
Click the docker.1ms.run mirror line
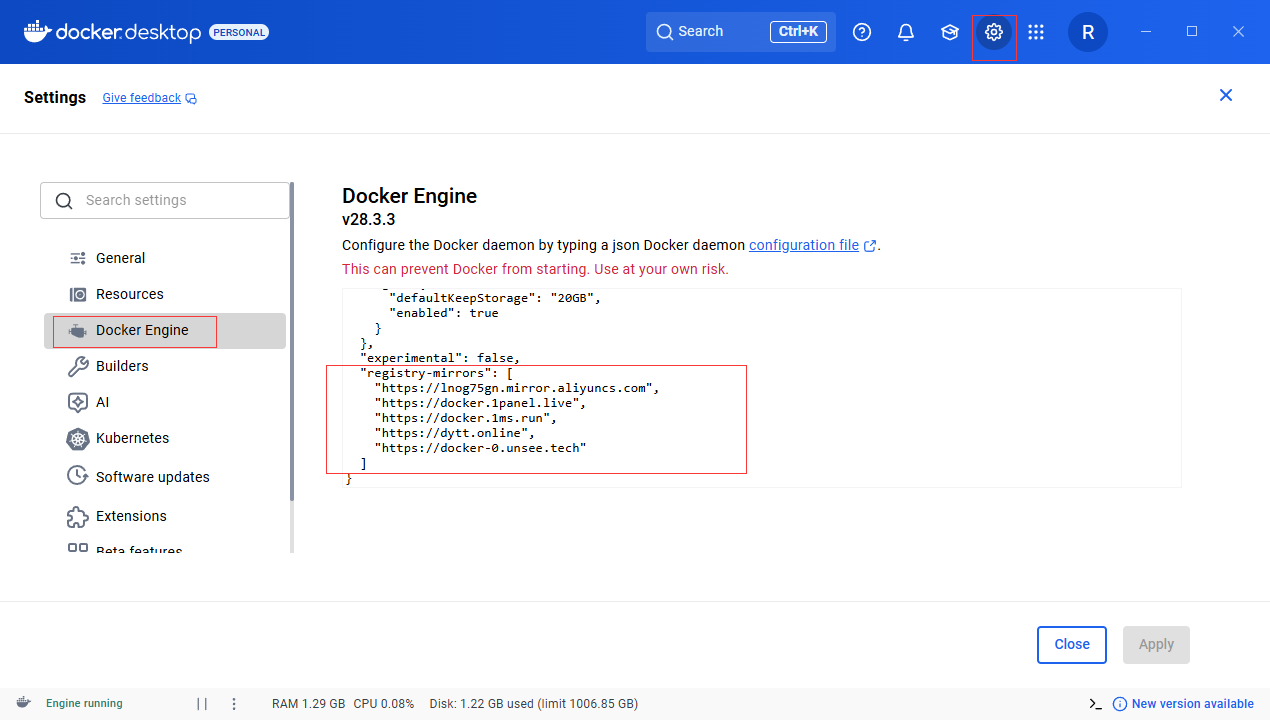tap(465, 418)
